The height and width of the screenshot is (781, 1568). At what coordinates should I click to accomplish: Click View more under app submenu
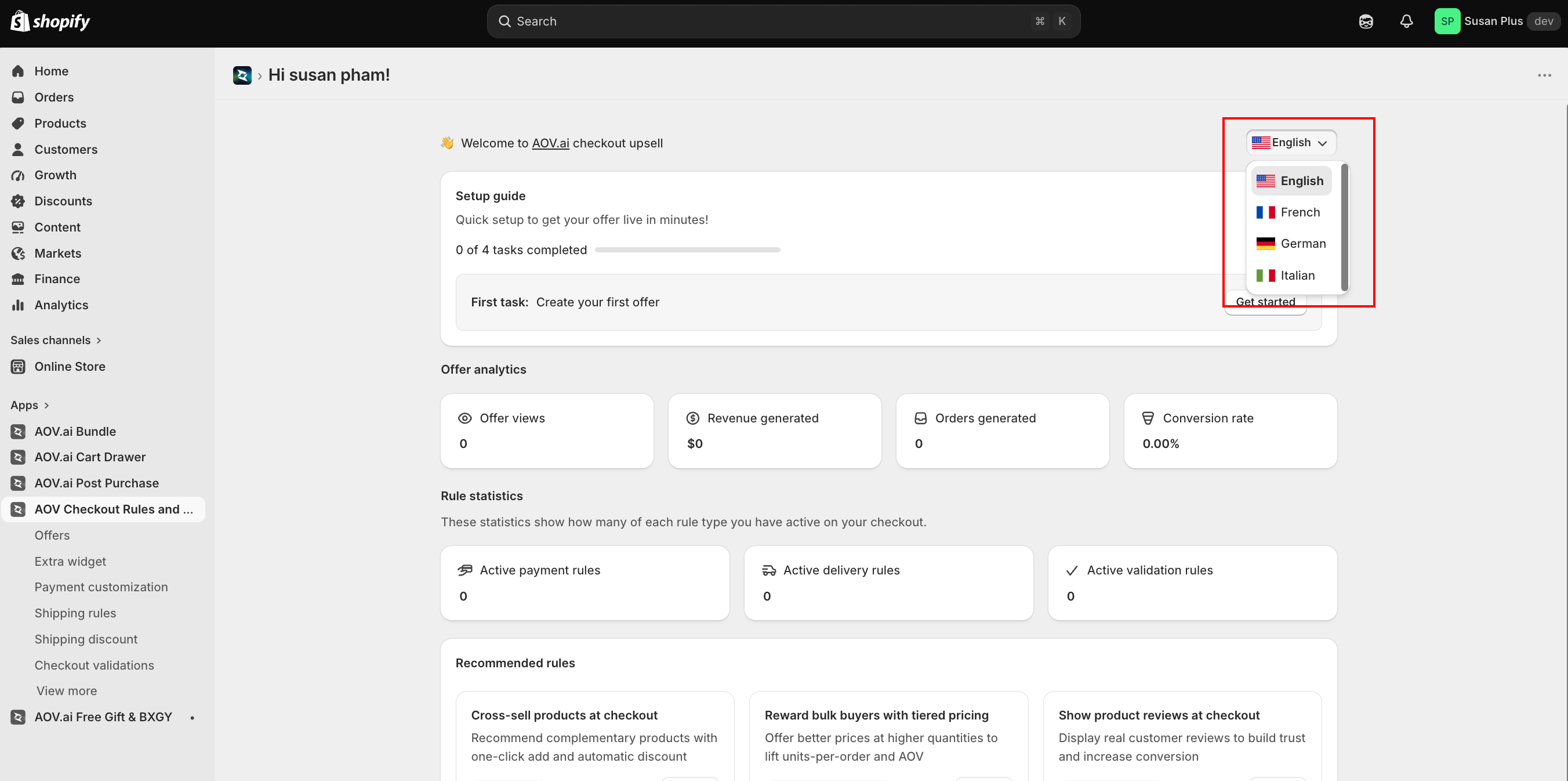66,691
